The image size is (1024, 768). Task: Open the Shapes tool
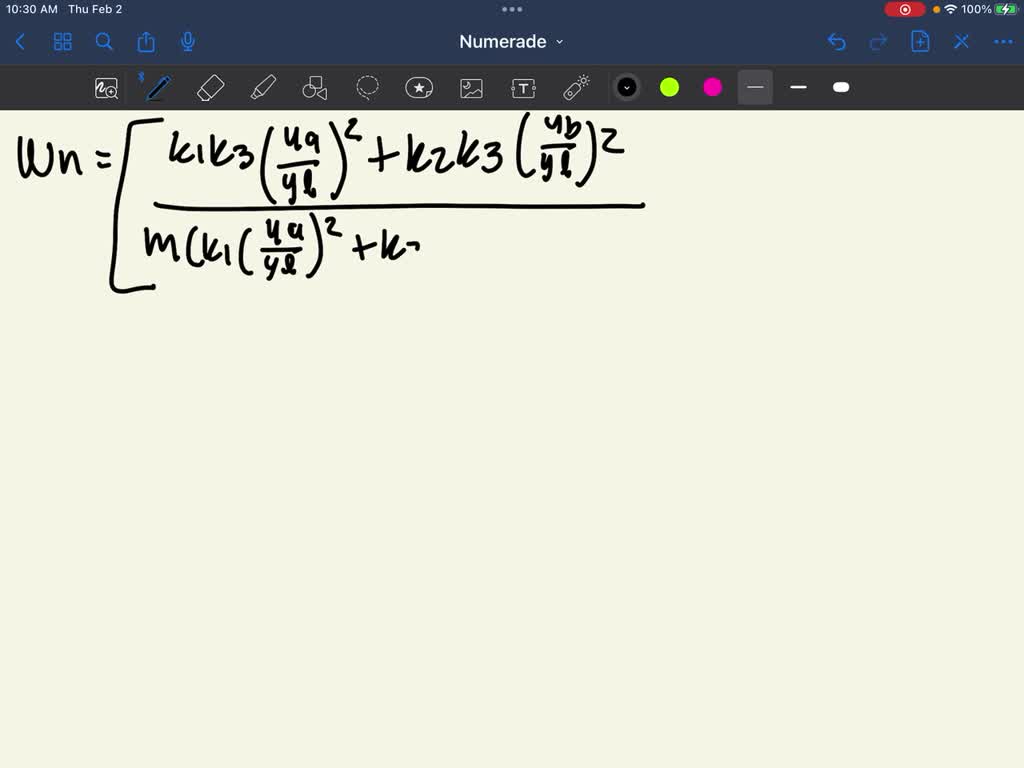(315, 88)
